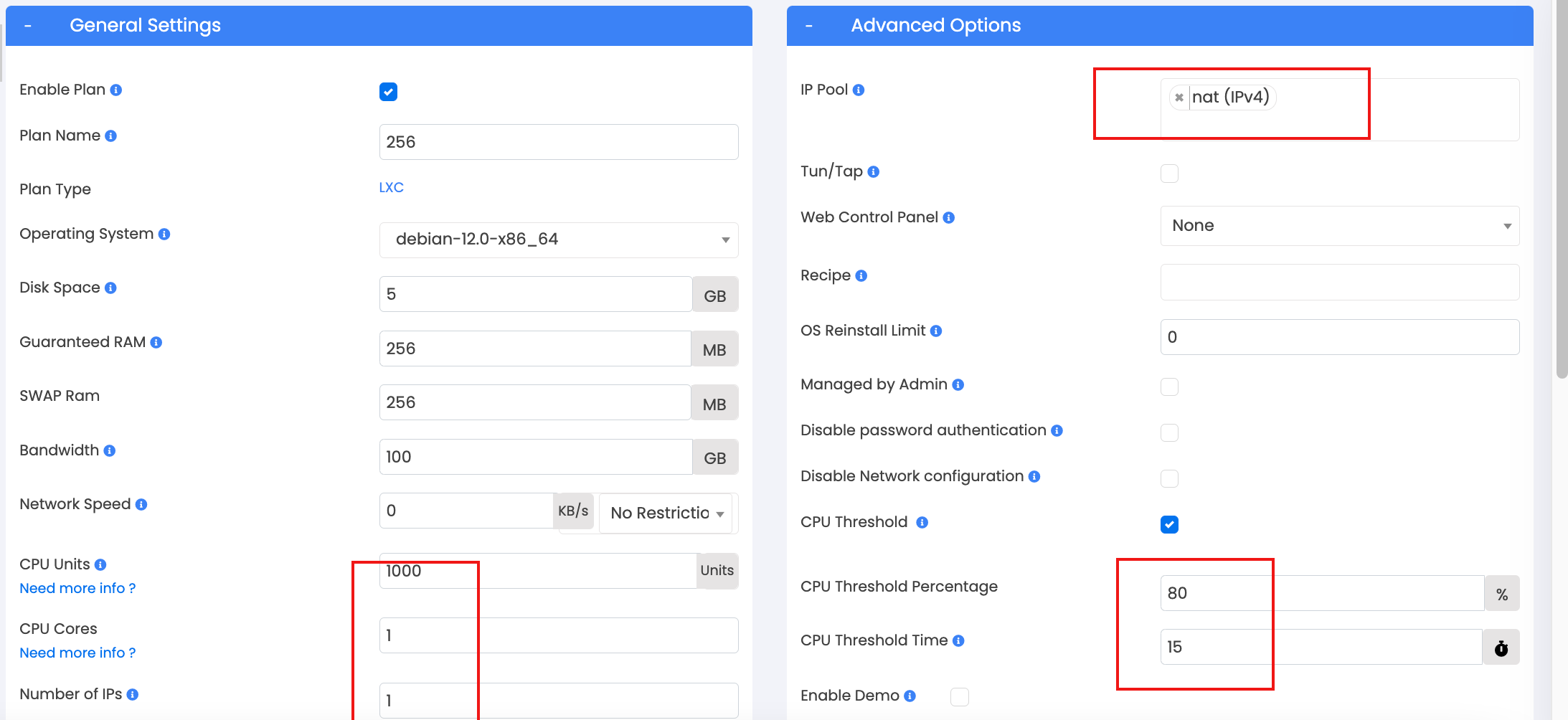Remove the nat (IPv4) tag with its x icon

click(x=1179, y=98)
